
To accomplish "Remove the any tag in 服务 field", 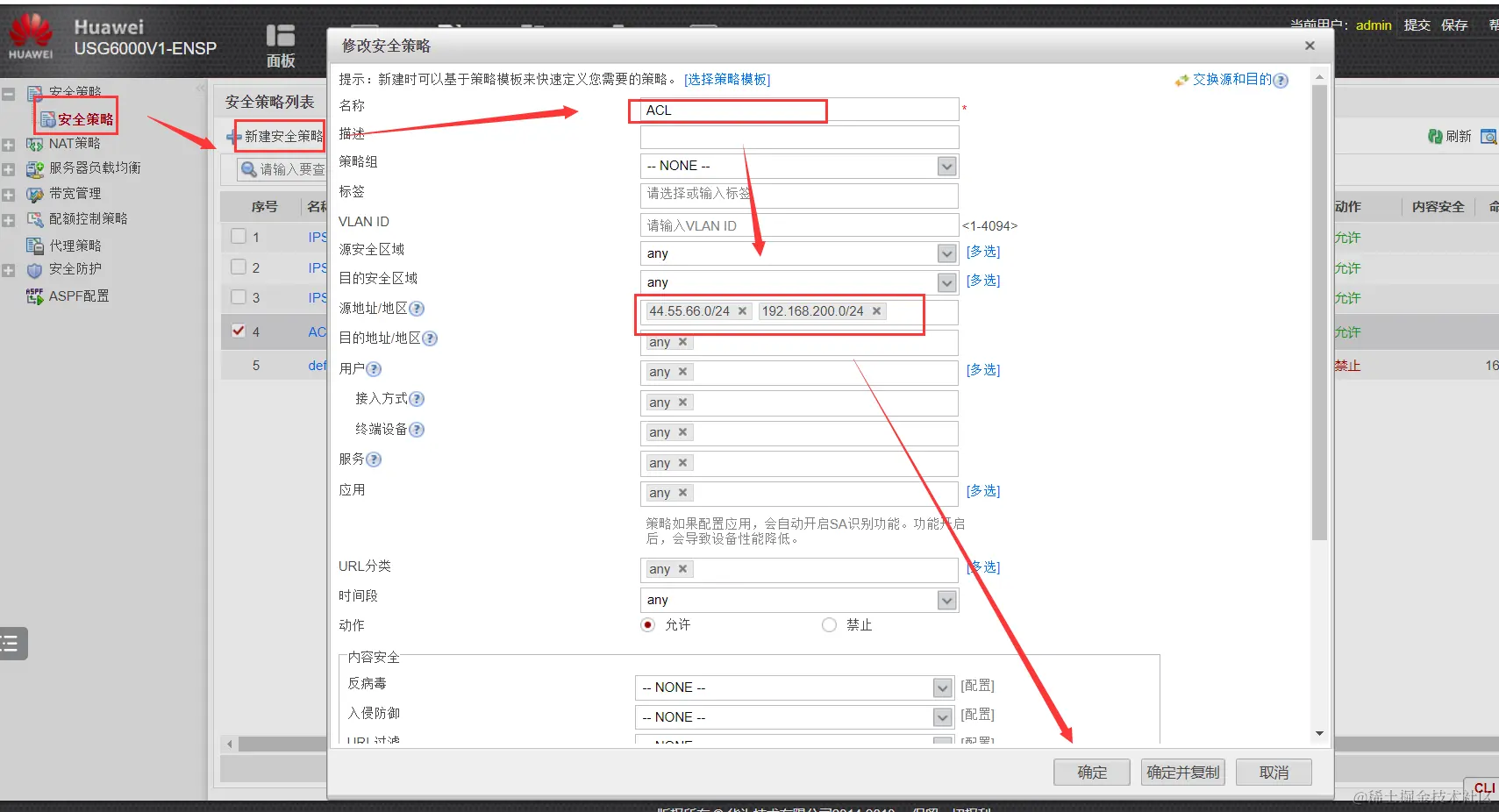I will pyautogui.click(x=682, y=463).
